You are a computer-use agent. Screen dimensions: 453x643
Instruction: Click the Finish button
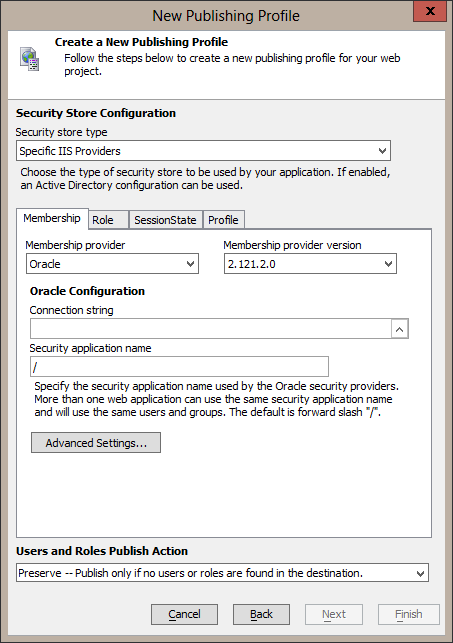coord(409,614)
